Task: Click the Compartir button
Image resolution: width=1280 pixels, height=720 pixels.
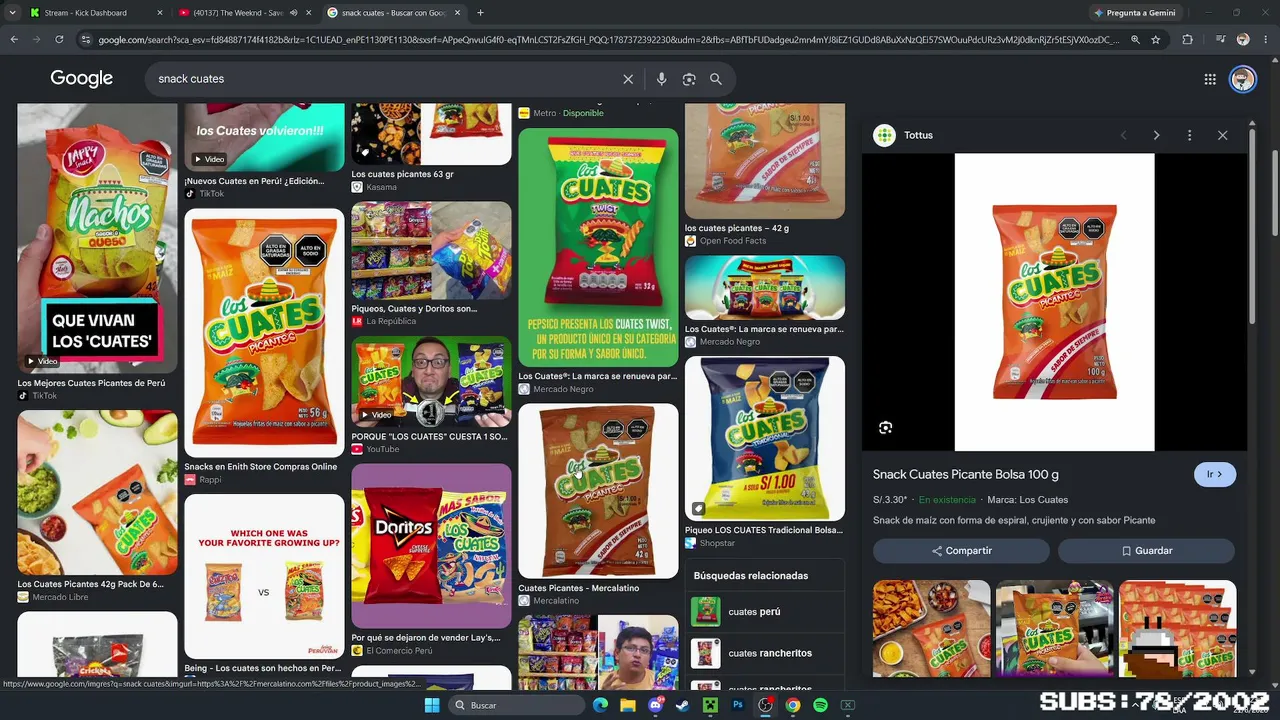Action: pyautogui.click(x=961, y=551)
